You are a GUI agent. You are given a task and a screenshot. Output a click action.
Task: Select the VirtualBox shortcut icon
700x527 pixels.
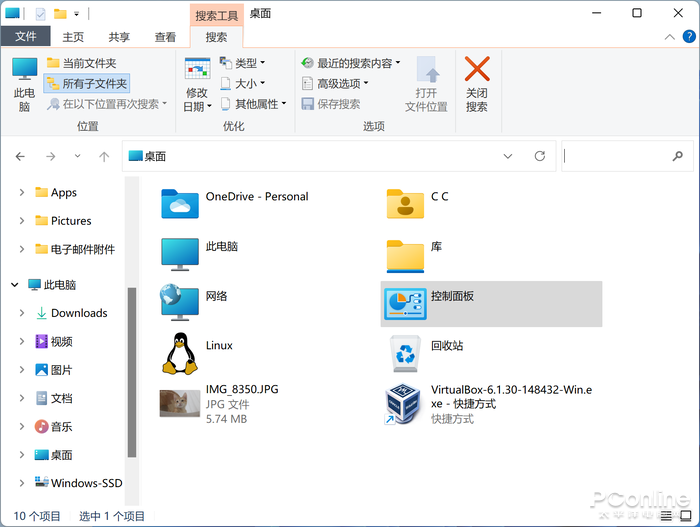(403, 404)
